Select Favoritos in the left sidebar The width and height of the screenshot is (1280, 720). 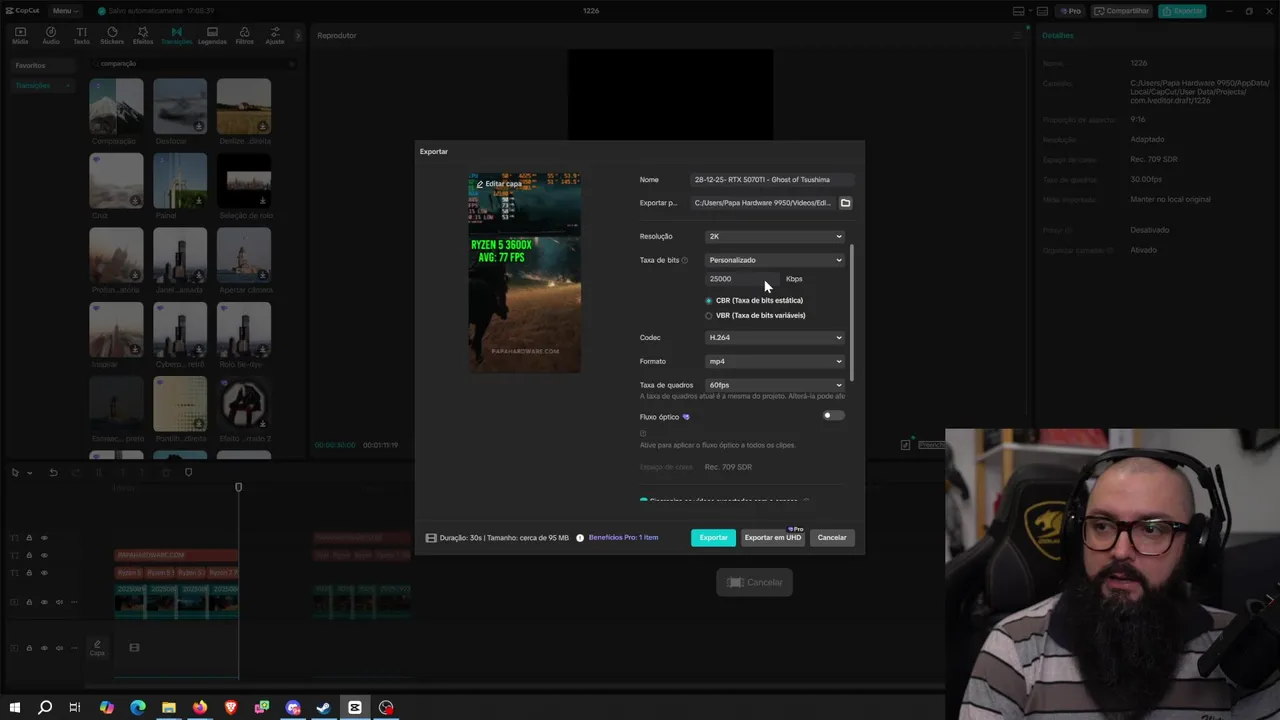pyautogui.click(x=42, y=65)
